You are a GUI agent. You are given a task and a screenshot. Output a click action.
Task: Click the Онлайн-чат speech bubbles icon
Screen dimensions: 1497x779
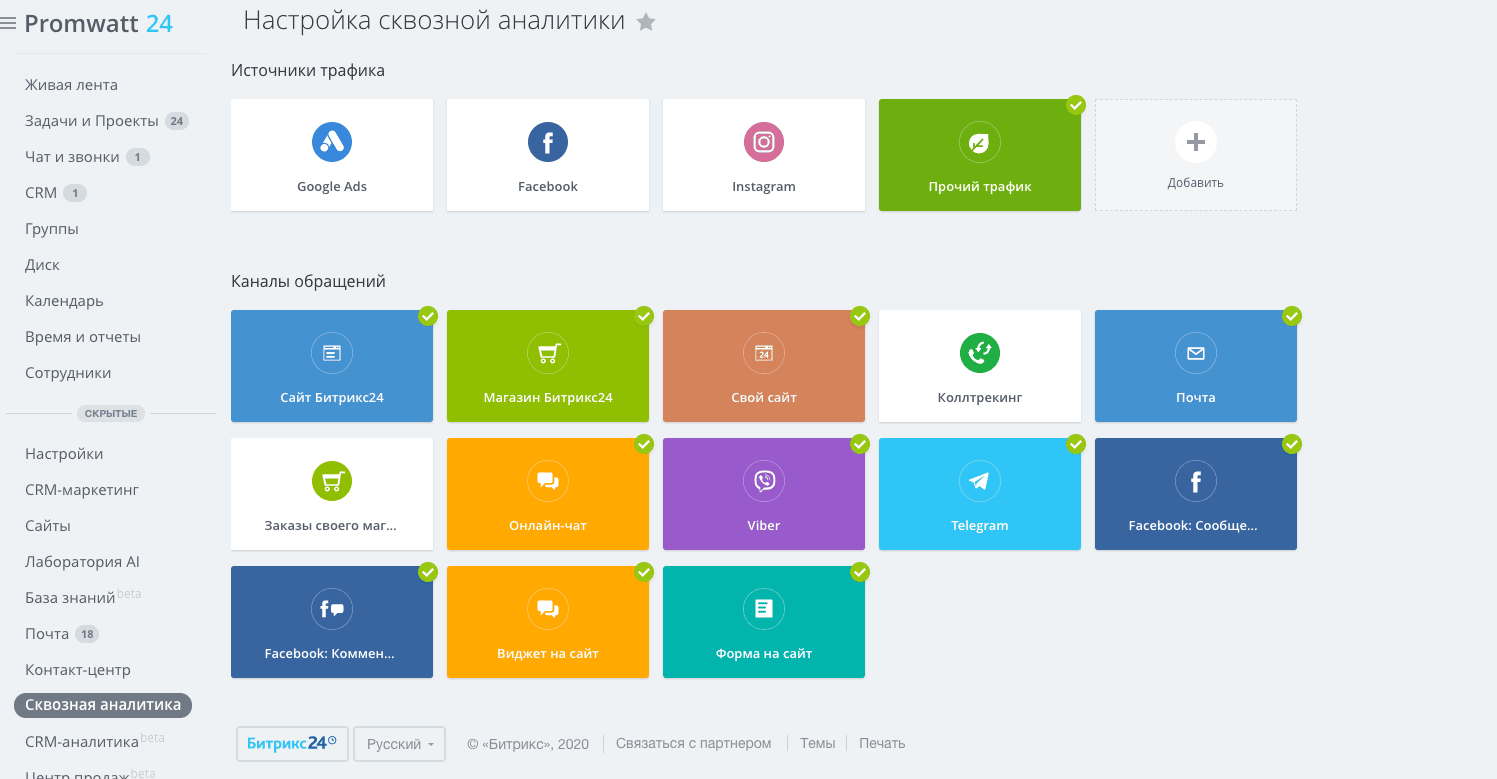[x=548, y=481]
